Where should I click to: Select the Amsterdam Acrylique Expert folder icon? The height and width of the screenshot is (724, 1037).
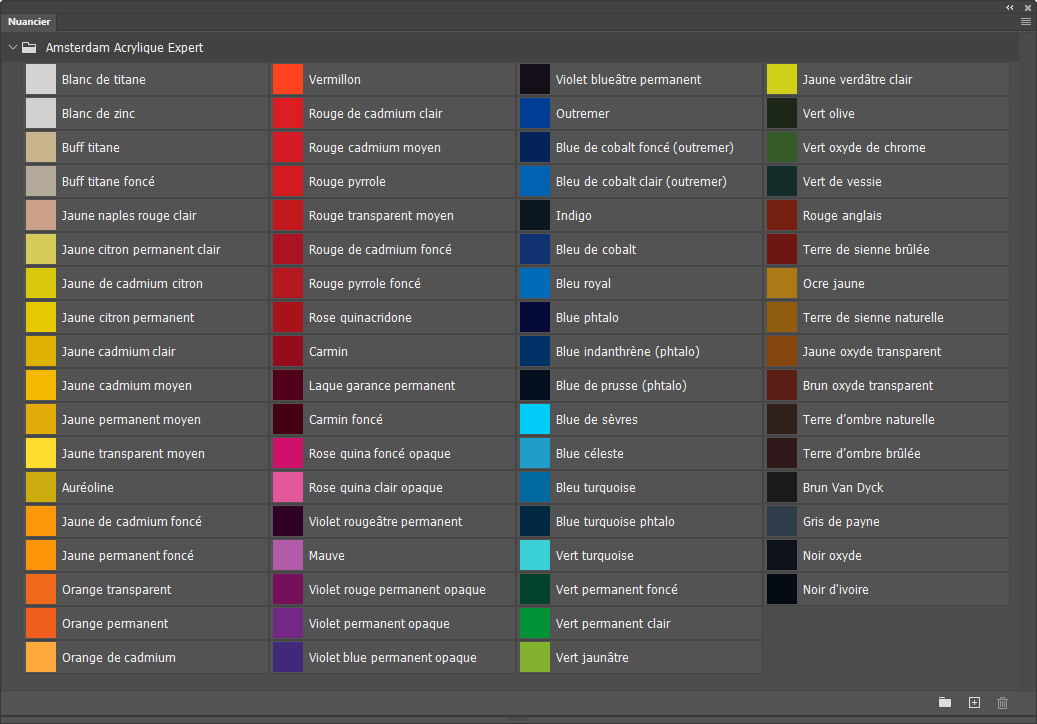[x=29, y=48]
